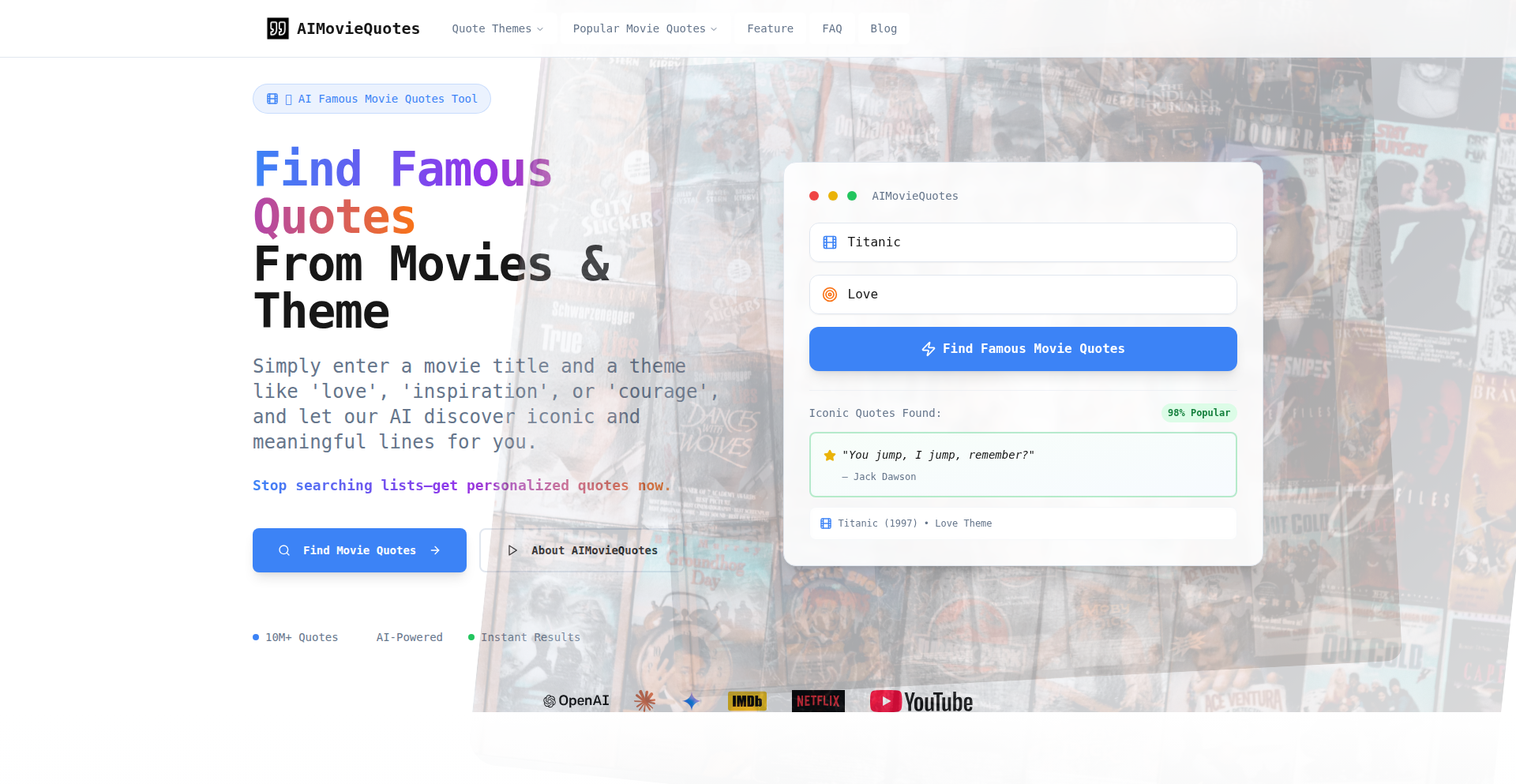Click the AIMovieQuotes title in the demo card
Image resolution: width=1516 pixels, height=784 pixels.
915,196
